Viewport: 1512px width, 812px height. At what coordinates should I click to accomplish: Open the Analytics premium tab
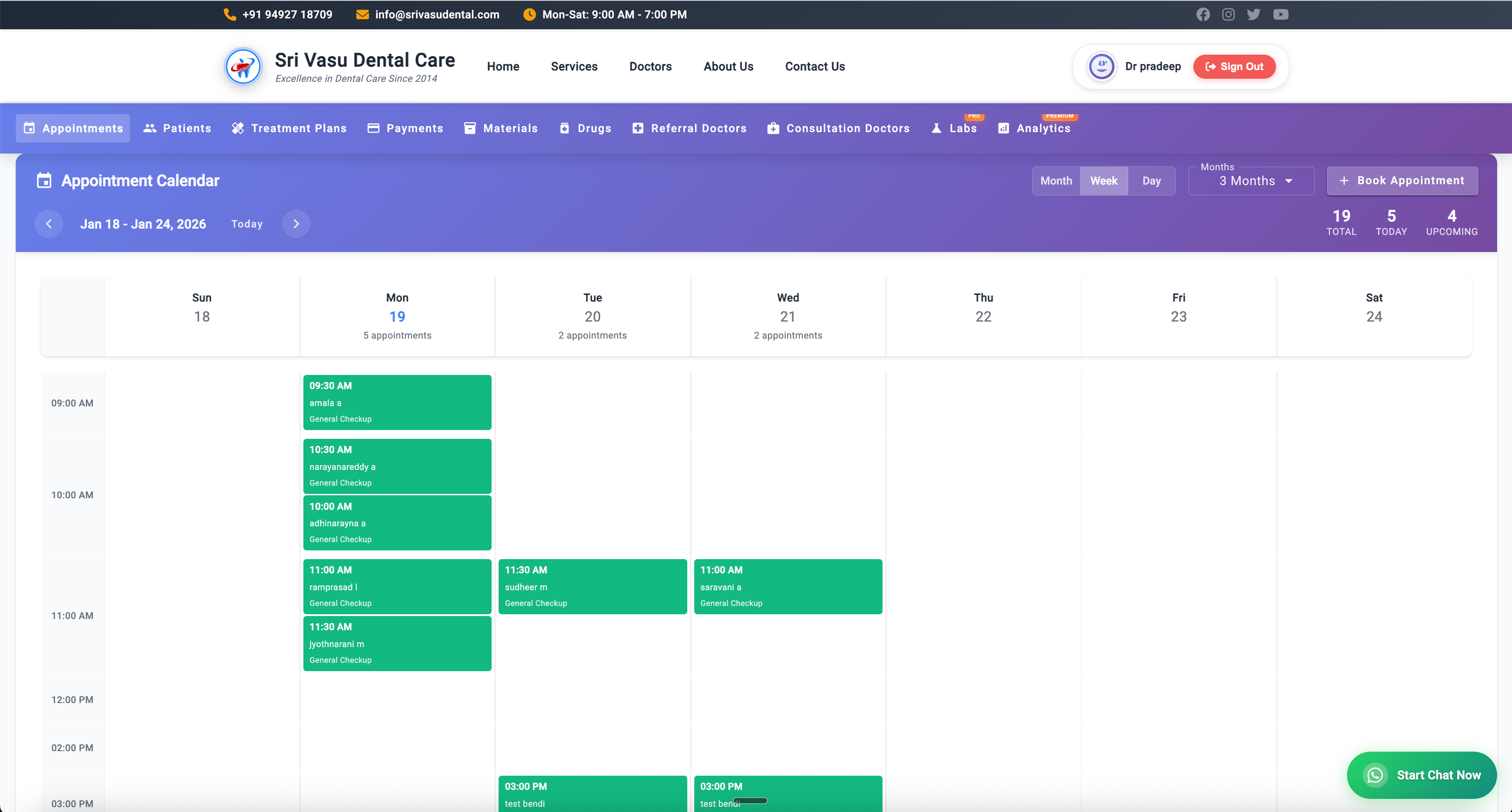pos(1034,128)
